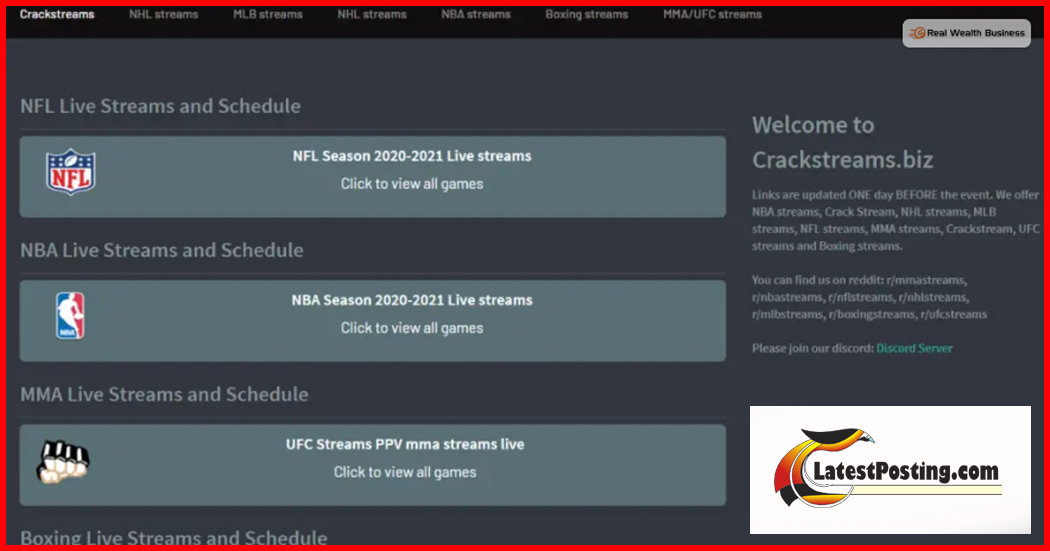Click the NFL shield logo
The width and height of the screenshot is (1050, 551).
tap(70, 172)
